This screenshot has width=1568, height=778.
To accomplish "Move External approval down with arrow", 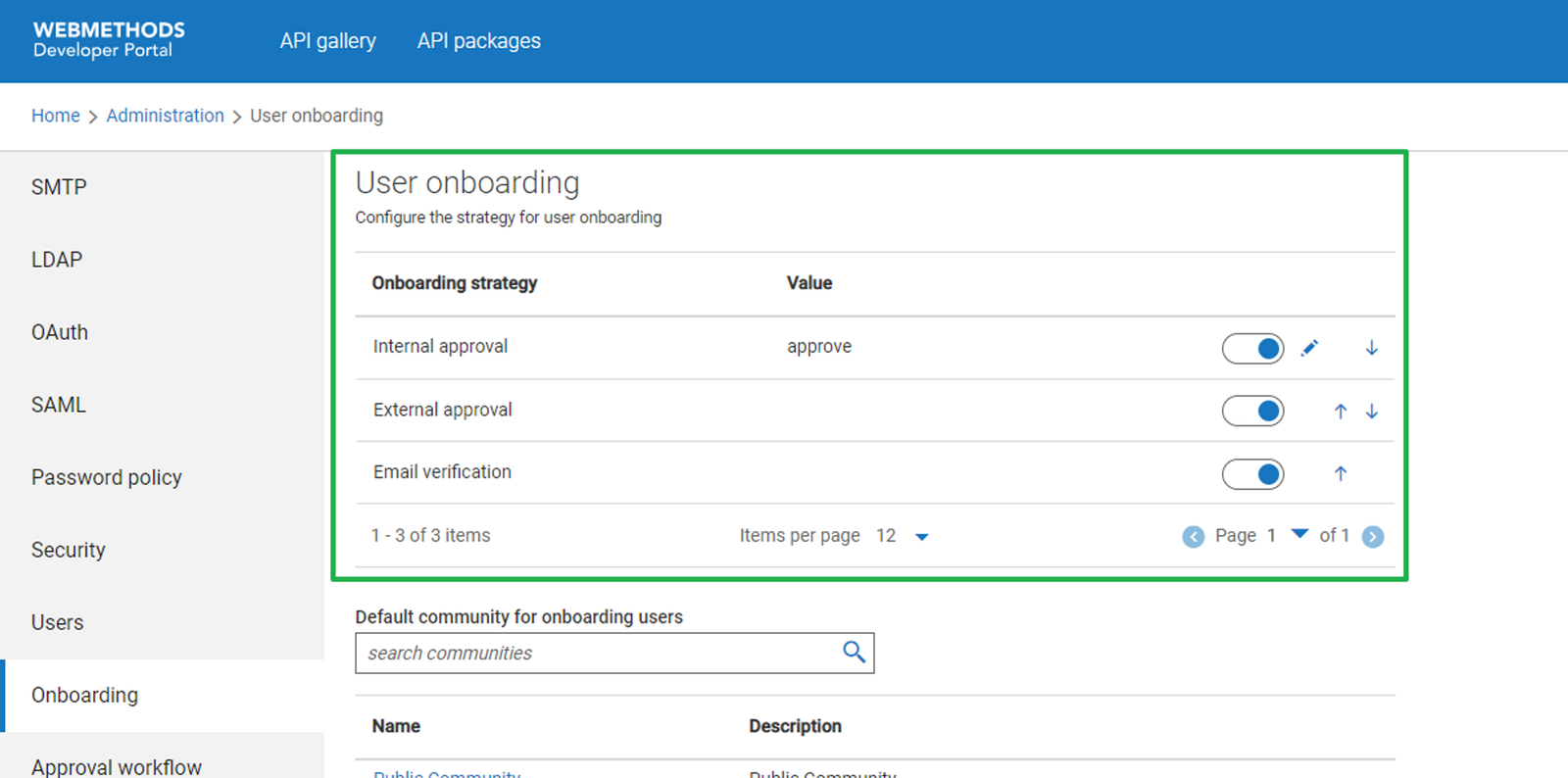I will (1372, 412).
